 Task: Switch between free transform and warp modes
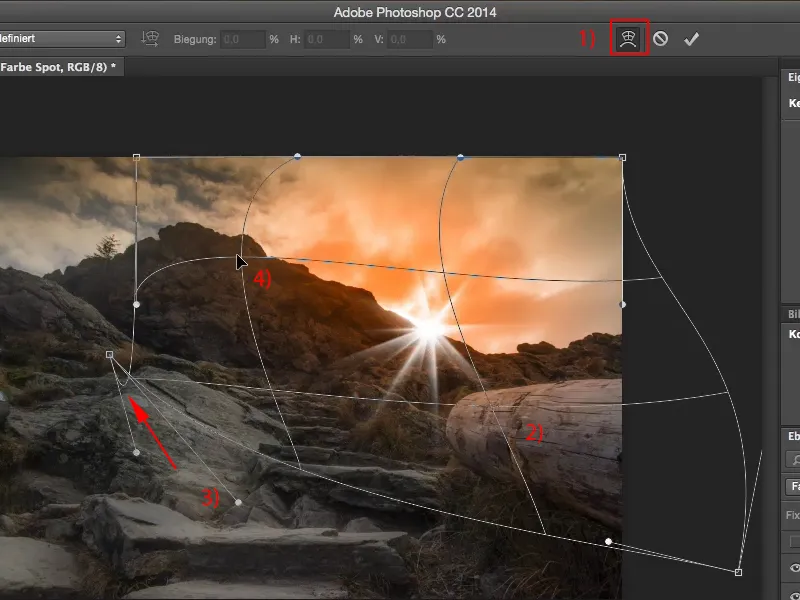pyautogui.click(x=630, y=39)
